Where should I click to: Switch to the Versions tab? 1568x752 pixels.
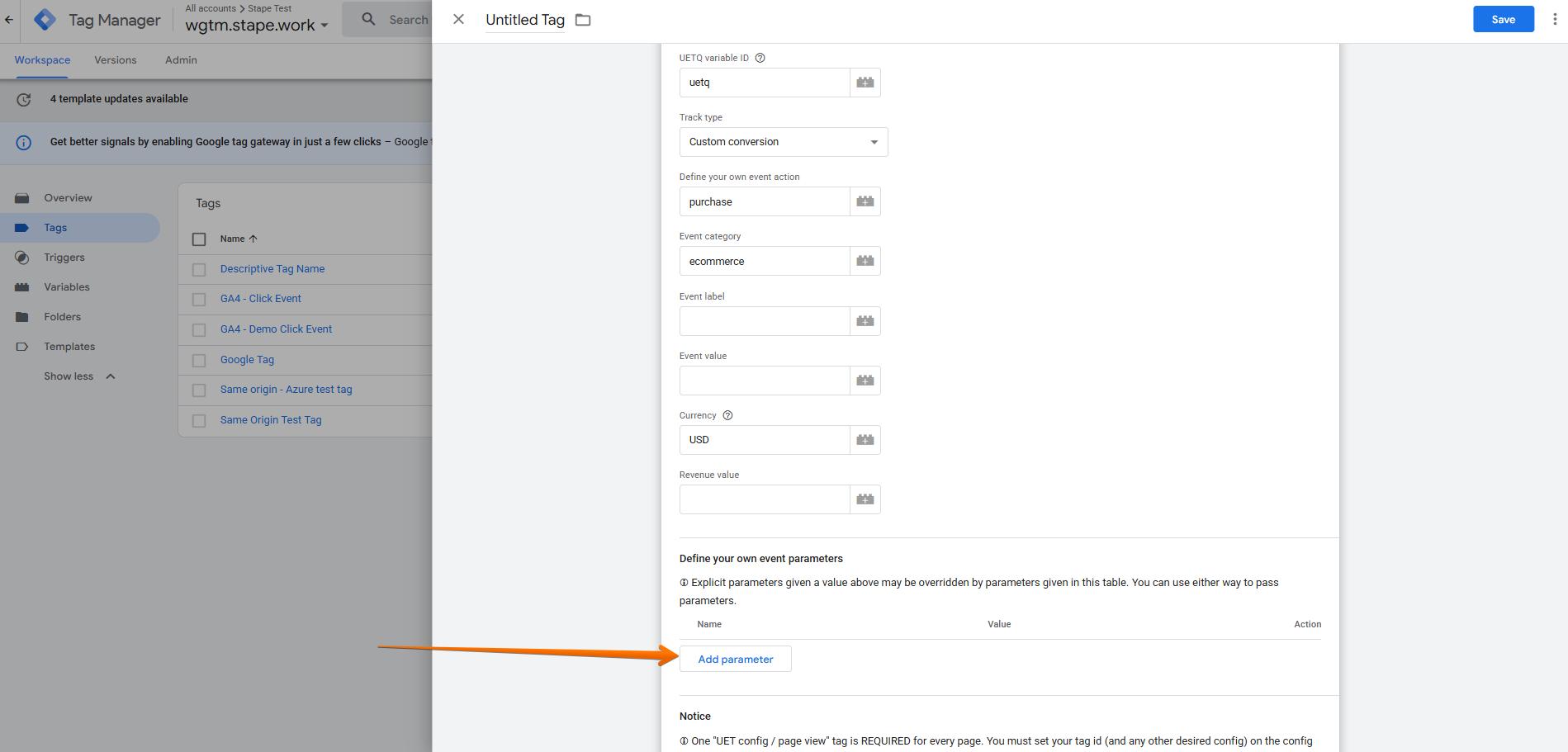115,60
